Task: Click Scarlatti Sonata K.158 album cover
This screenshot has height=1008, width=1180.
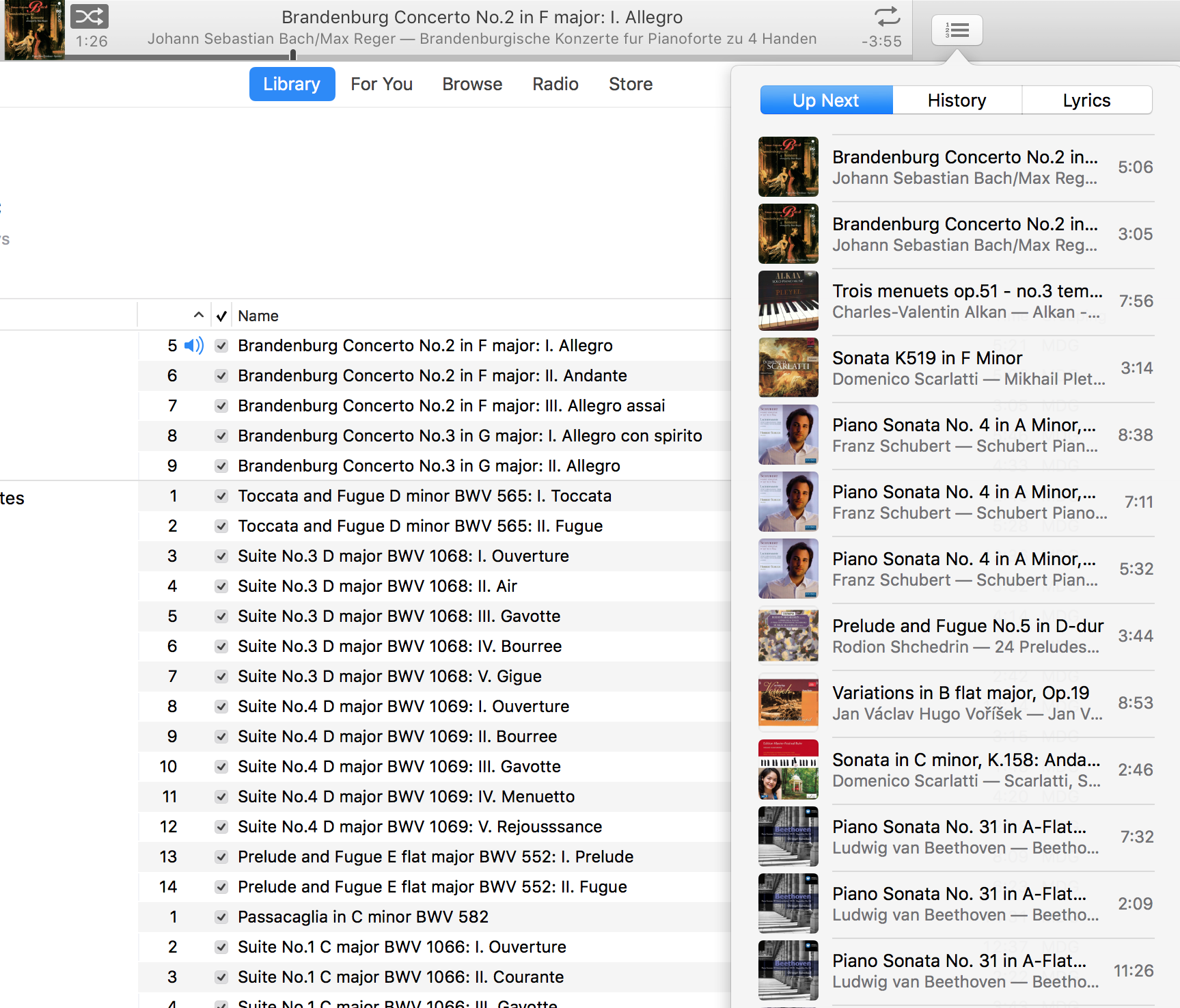Action: click(788, 769)
